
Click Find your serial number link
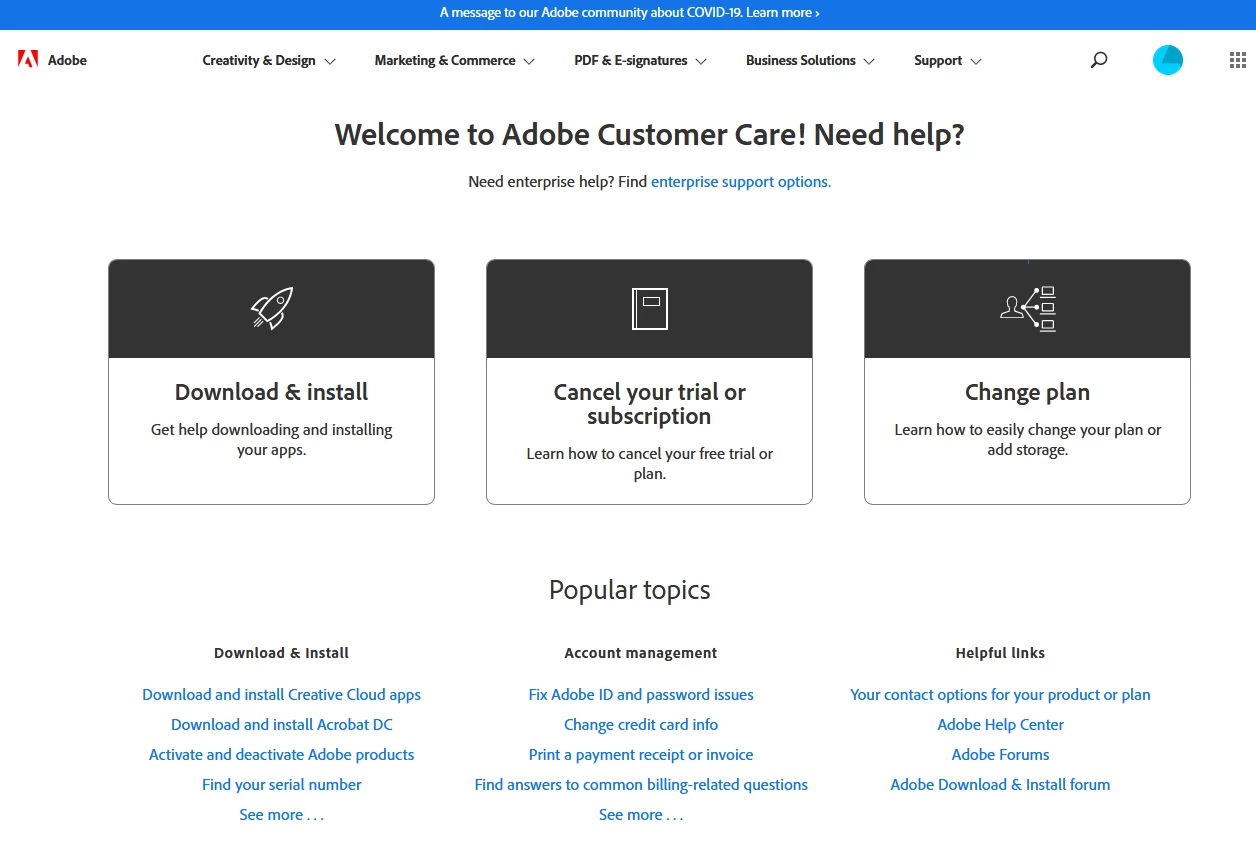click(x=281, y=784)
